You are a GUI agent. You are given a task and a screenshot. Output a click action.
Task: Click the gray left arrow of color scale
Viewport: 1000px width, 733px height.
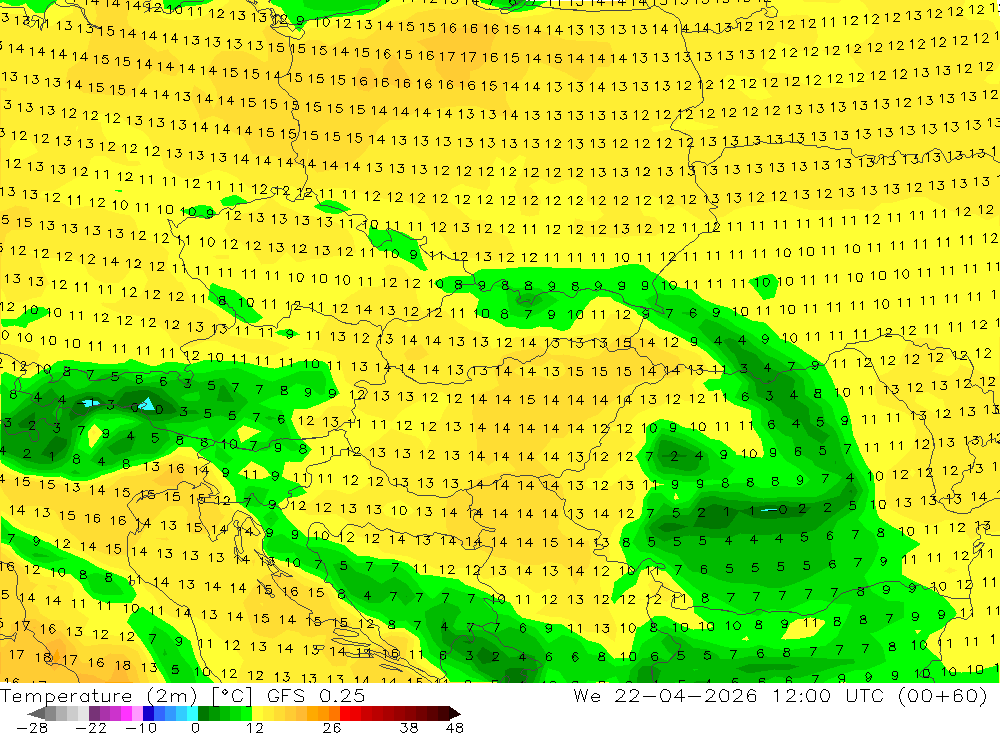click(x=36, y=713)
